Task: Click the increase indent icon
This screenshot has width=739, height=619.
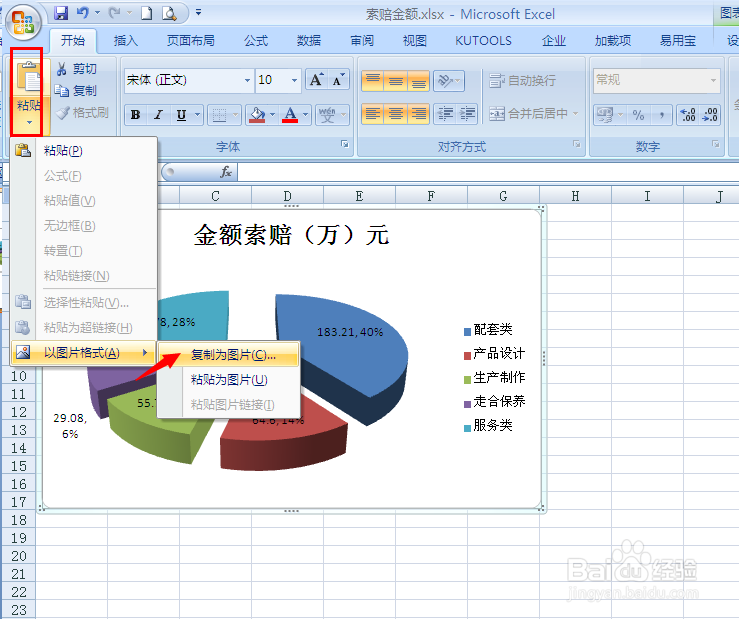Action: [467, 114]
